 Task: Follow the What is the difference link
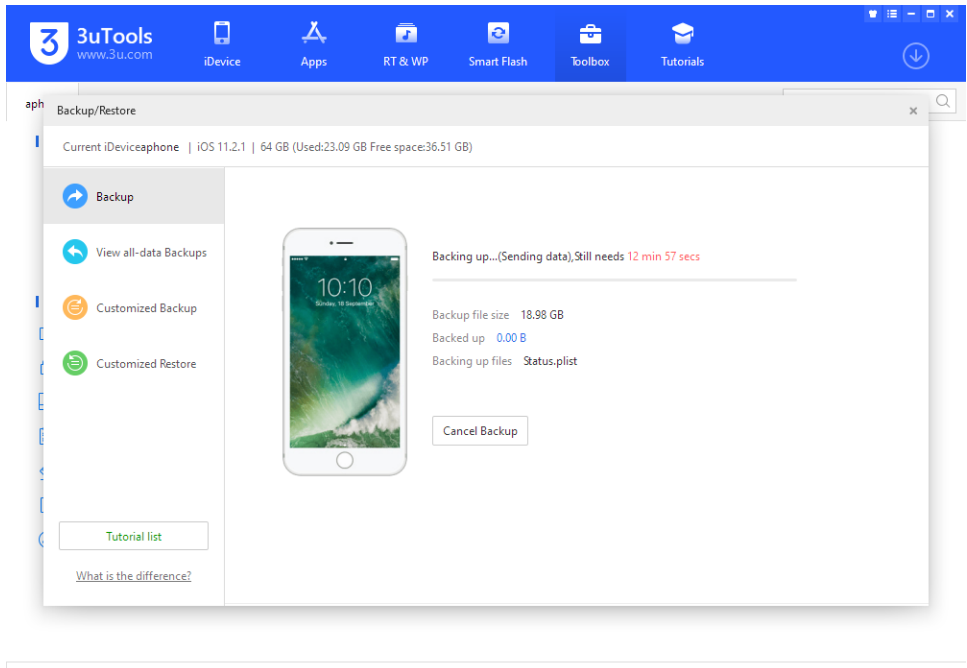pos(133,576)
